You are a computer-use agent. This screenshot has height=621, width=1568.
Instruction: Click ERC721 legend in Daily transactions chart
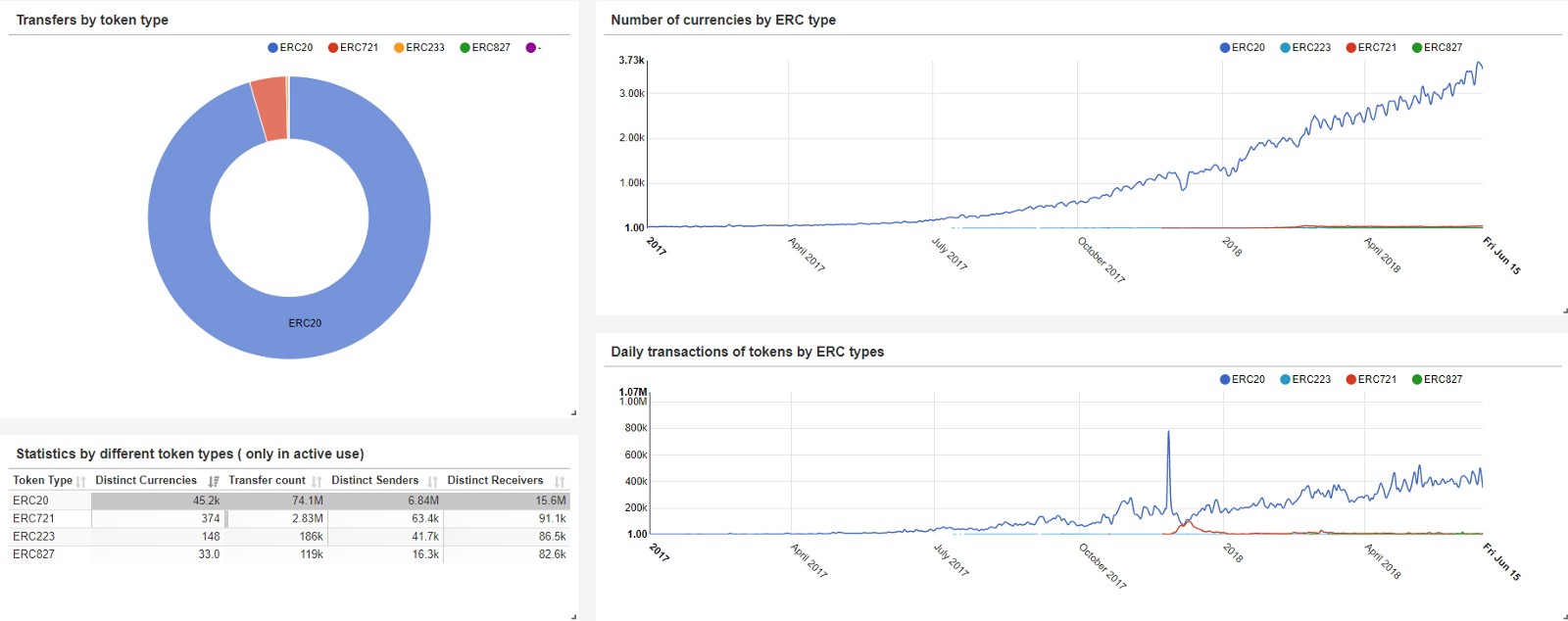tap(1371, 379)
